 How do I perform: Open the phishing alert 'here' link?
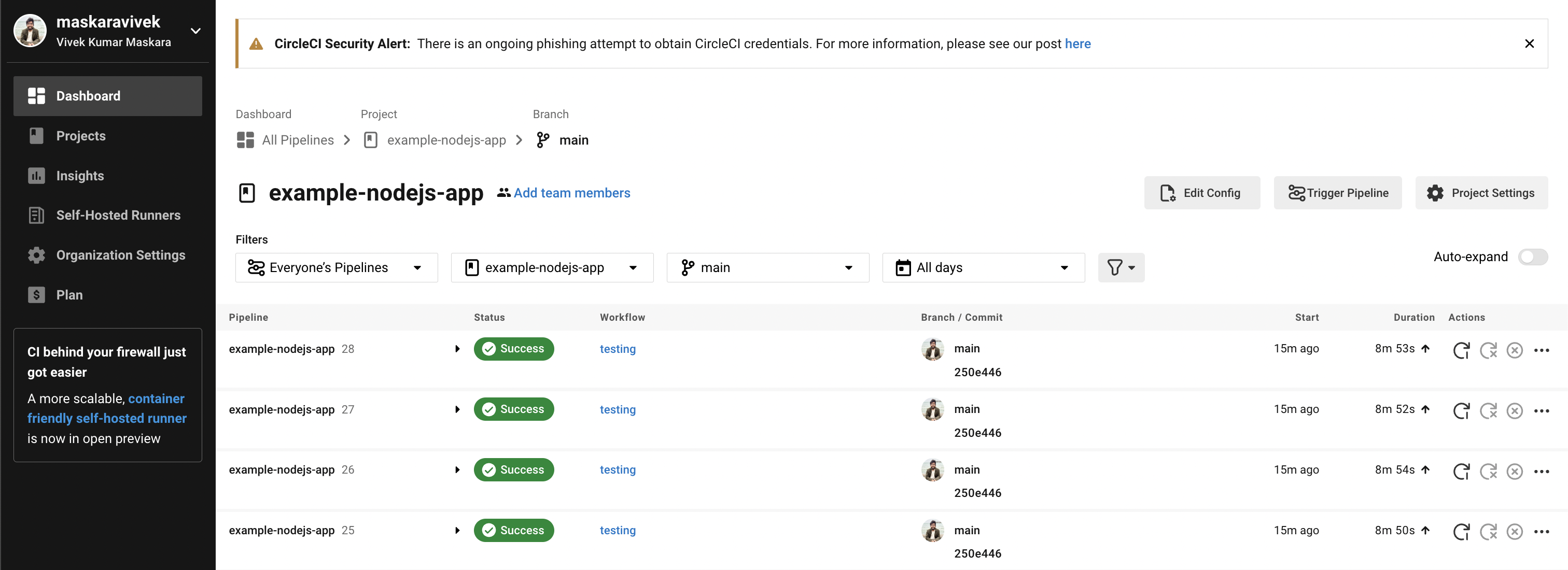[1077, 43]
